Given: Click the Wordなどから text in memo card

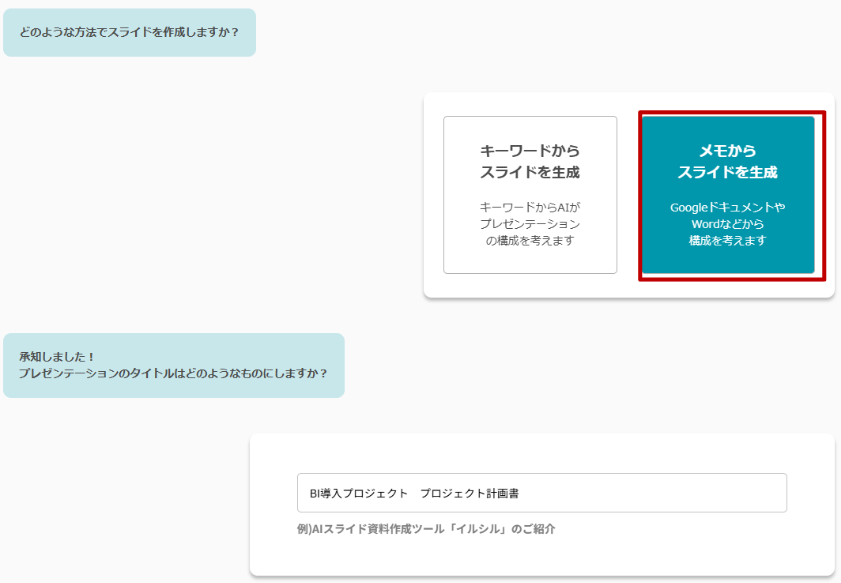Looking at the screenshot, I should 727,224.
